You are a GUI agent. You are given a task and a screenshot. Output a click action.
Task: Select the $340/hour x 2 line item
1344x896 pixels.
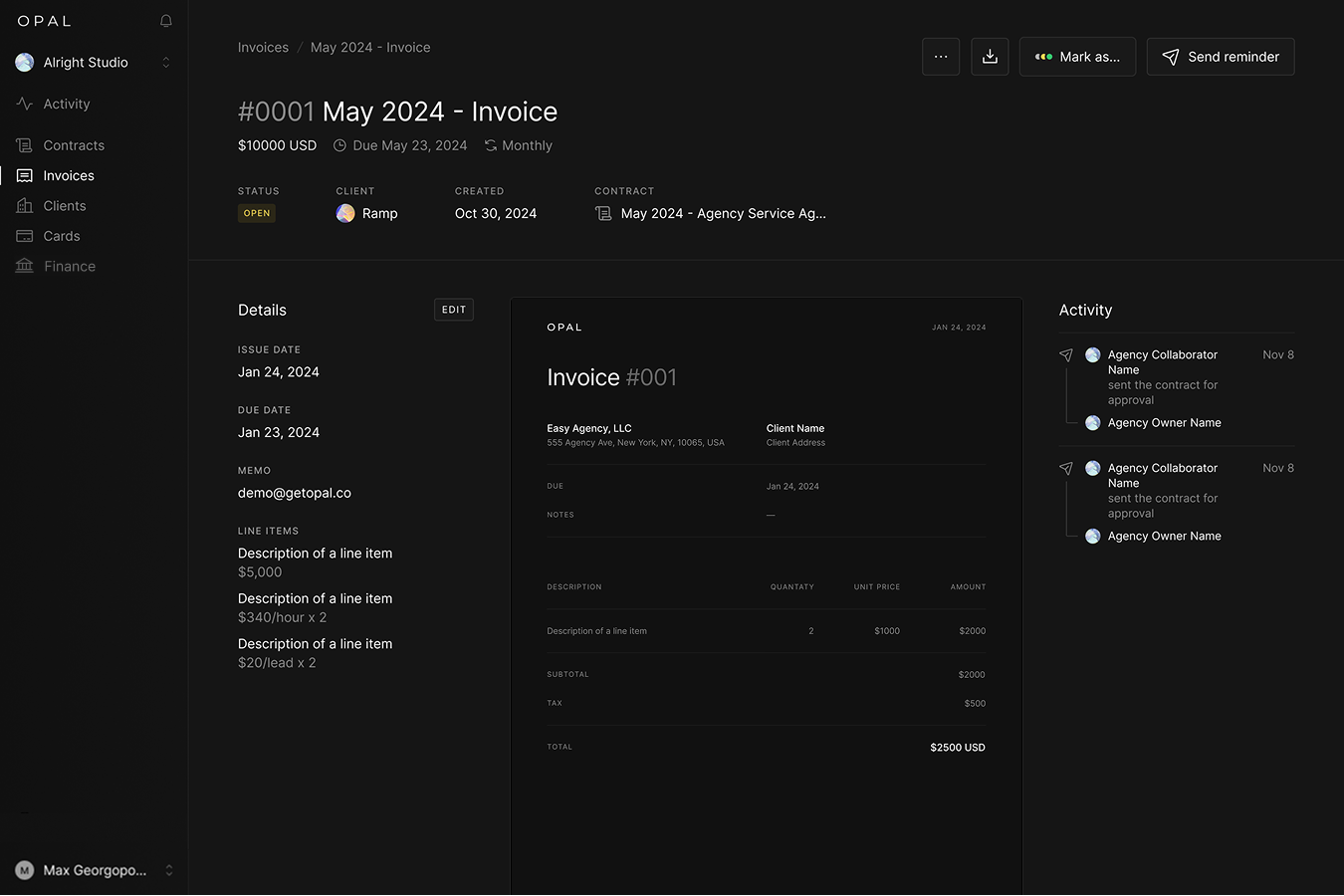[283, 617]
